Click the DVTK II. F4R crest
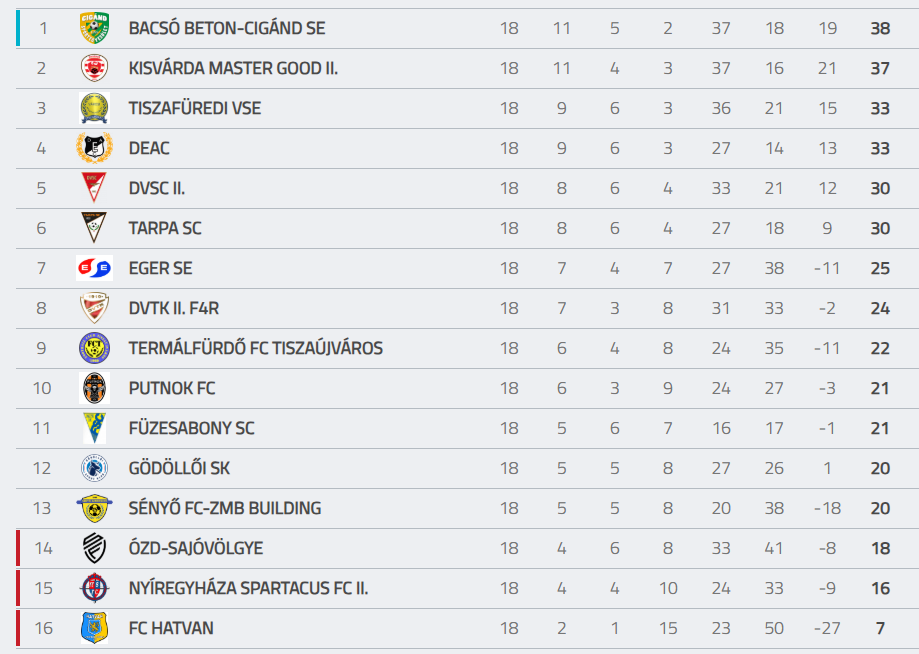This screenshot has width=919, height=654. click(95, 308)
